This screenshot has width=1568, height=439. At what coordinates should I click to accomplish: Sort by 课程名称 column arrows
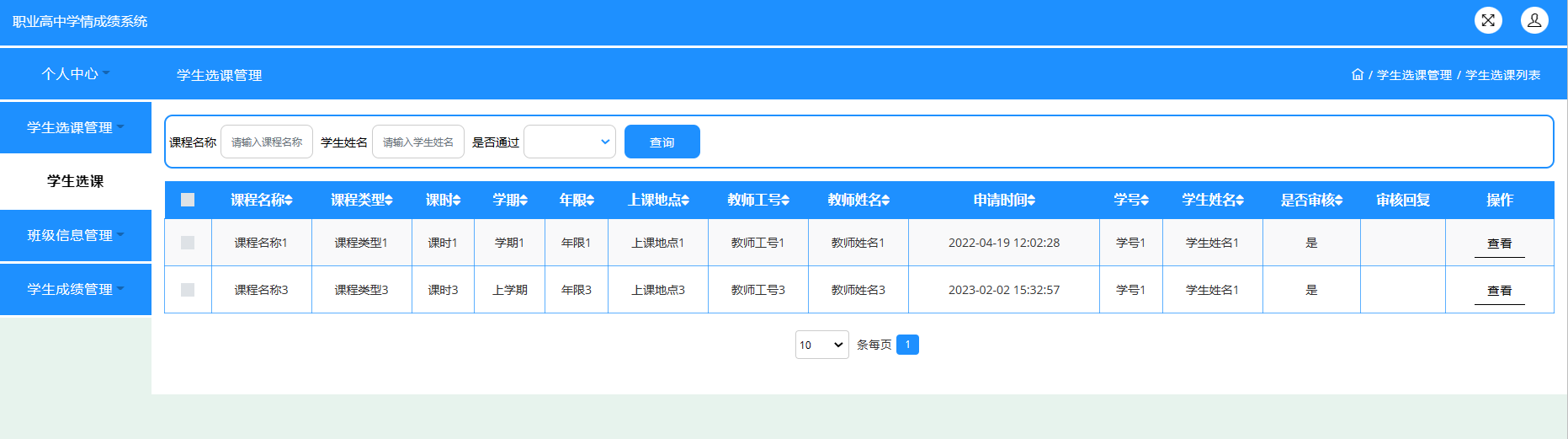coord(289,201)
